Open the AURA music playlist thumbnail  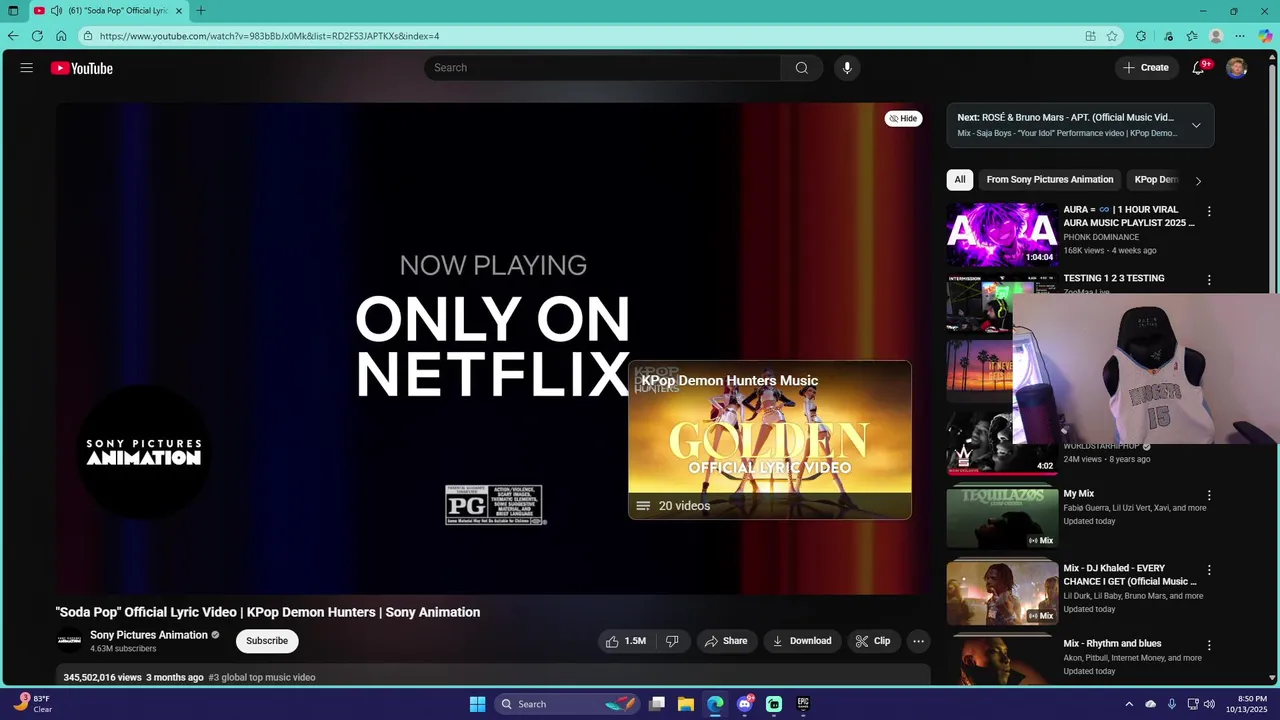point(1002,235)
